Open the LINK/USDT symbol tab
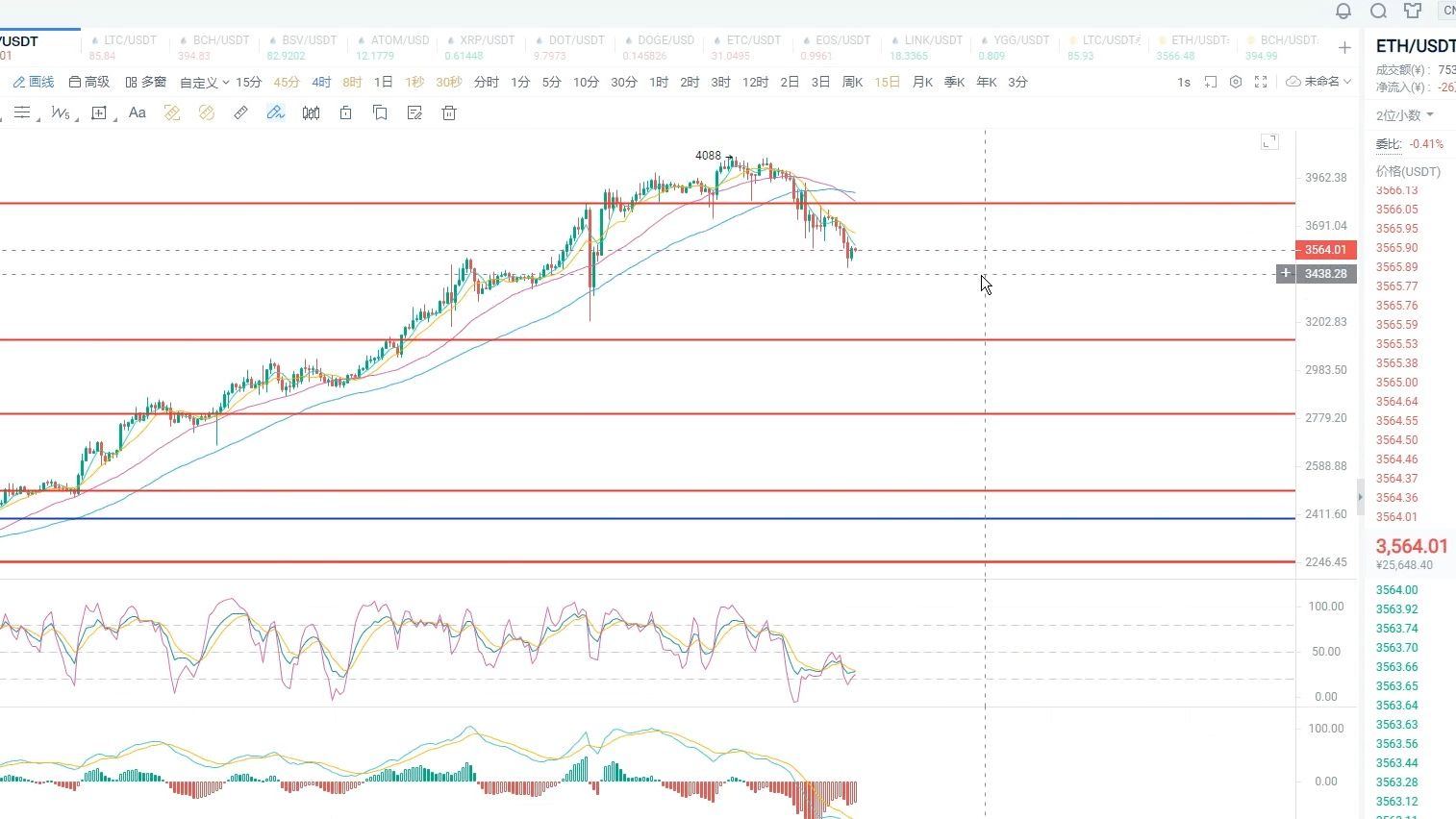The height and width of the screenshot is (819, 1456). tap(927, 47)
